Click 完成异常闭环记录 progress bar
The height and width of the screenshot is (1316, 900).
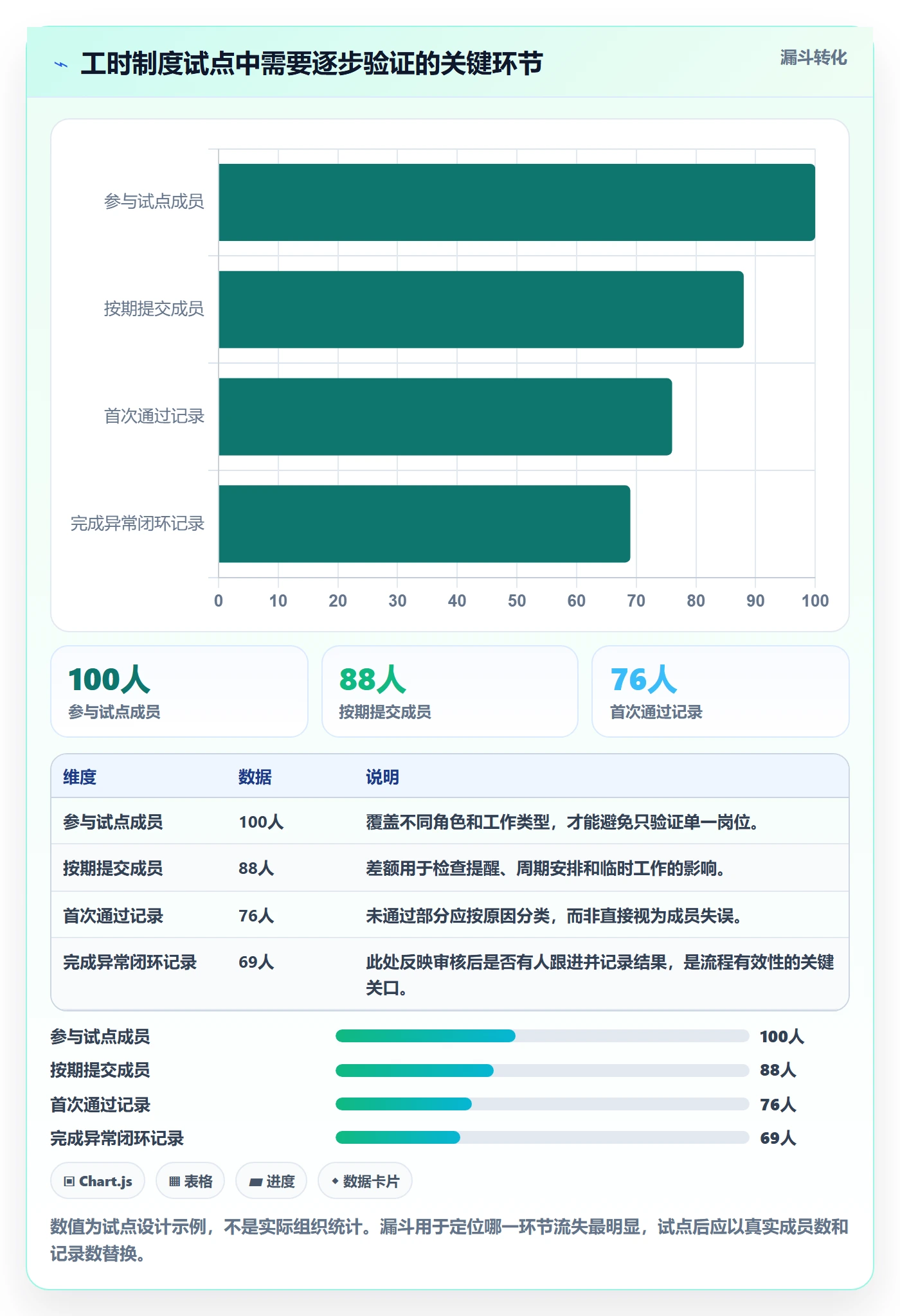[543, 1137]
